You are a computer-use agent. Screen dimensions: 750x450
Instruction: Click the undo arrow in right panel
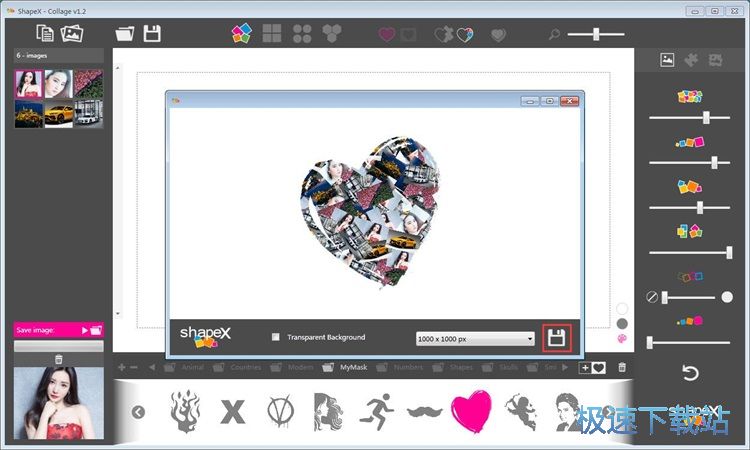point(690,373)
